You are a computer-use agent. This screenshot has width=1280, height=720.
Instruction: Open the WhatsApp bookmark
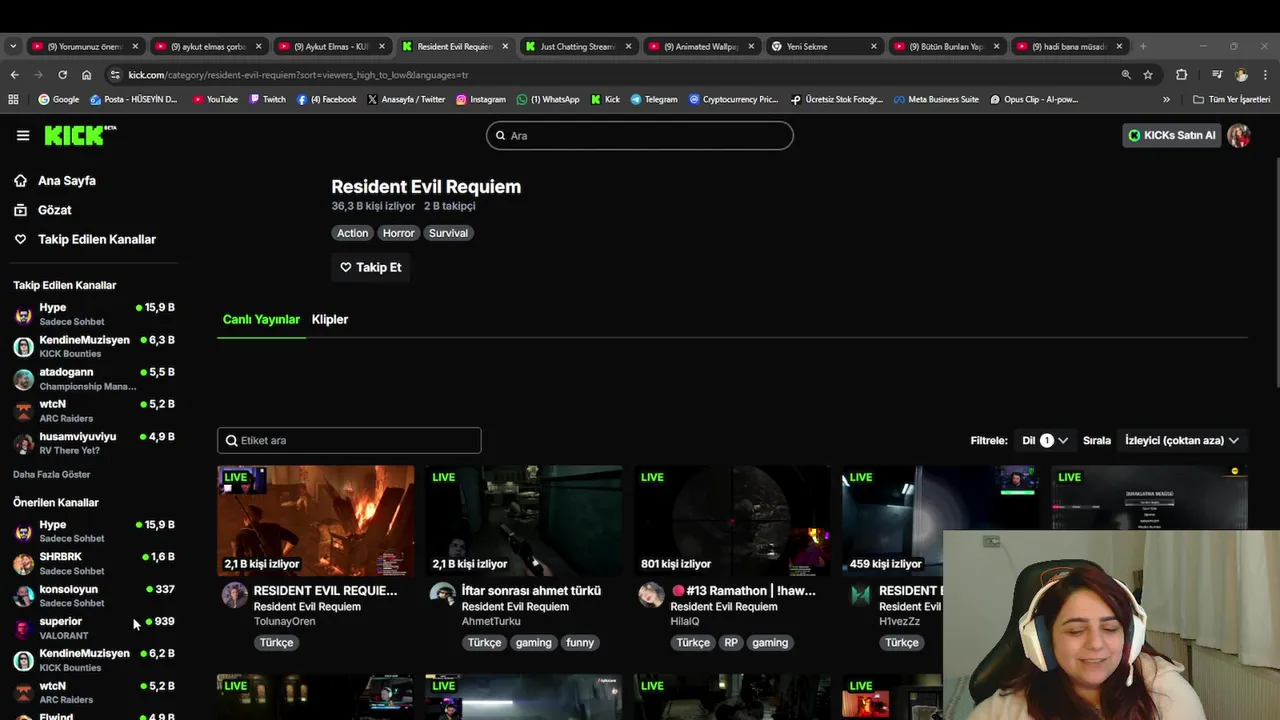point(548,99)
